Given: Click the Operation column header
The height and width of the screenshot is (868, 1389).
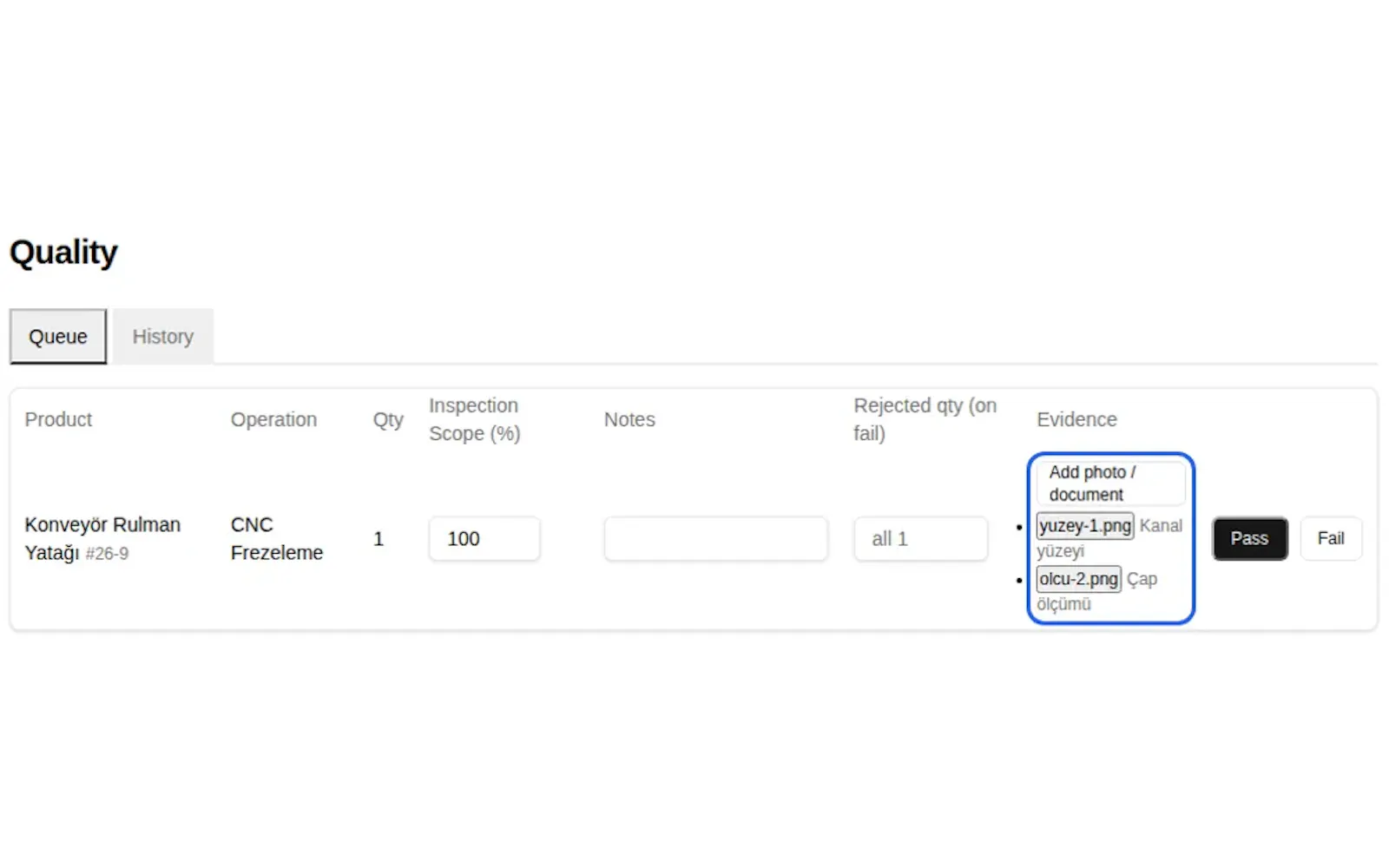Looking at the screenshot, I should tap(273, 420).
